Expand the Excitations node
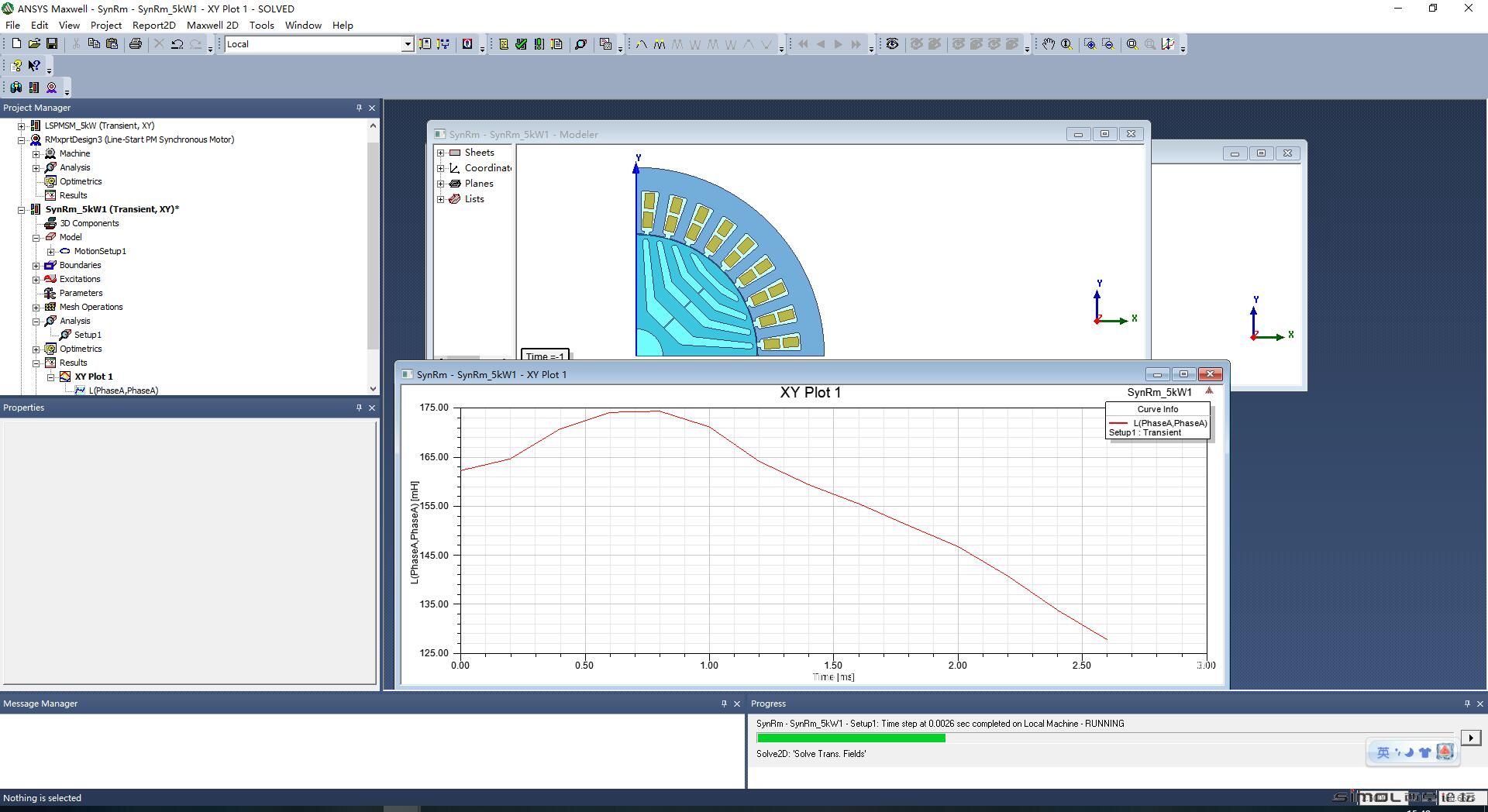 (36, 279)
